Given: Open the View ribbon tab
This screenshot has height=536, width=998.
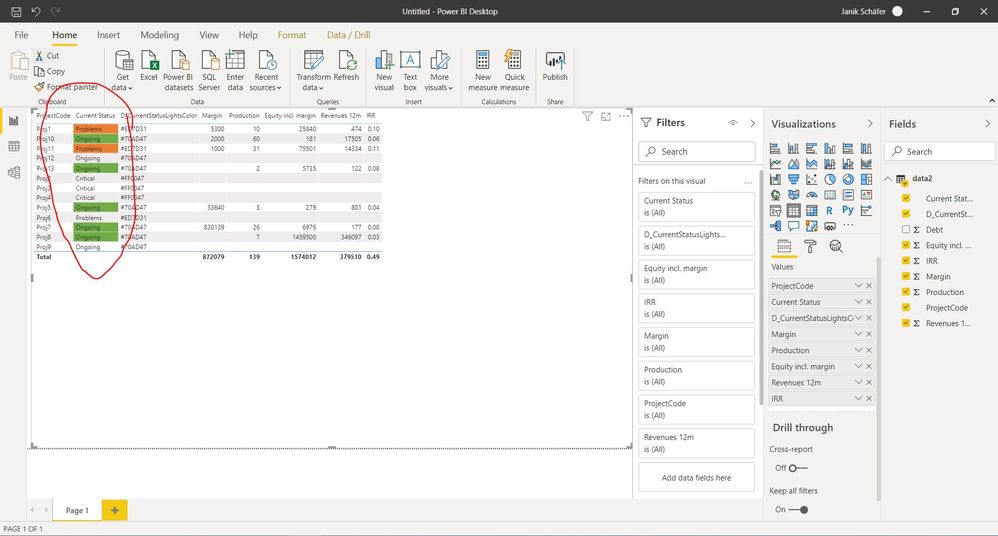Looking at the screenshot, I should point(209,35).
